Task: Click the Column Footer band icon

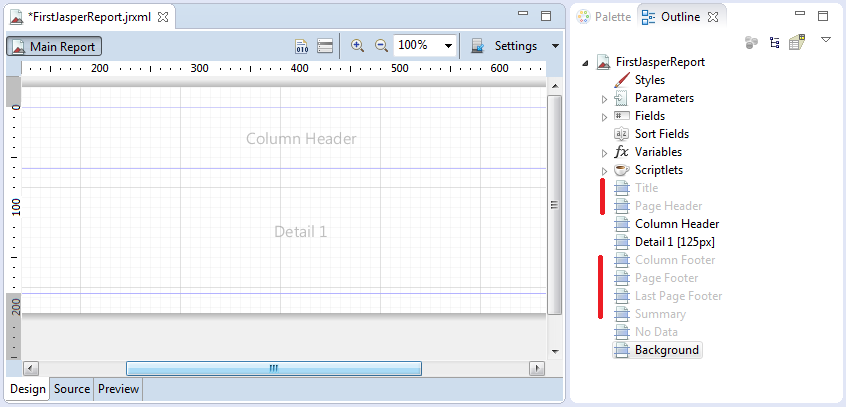Action: click(x=622, y=260)
